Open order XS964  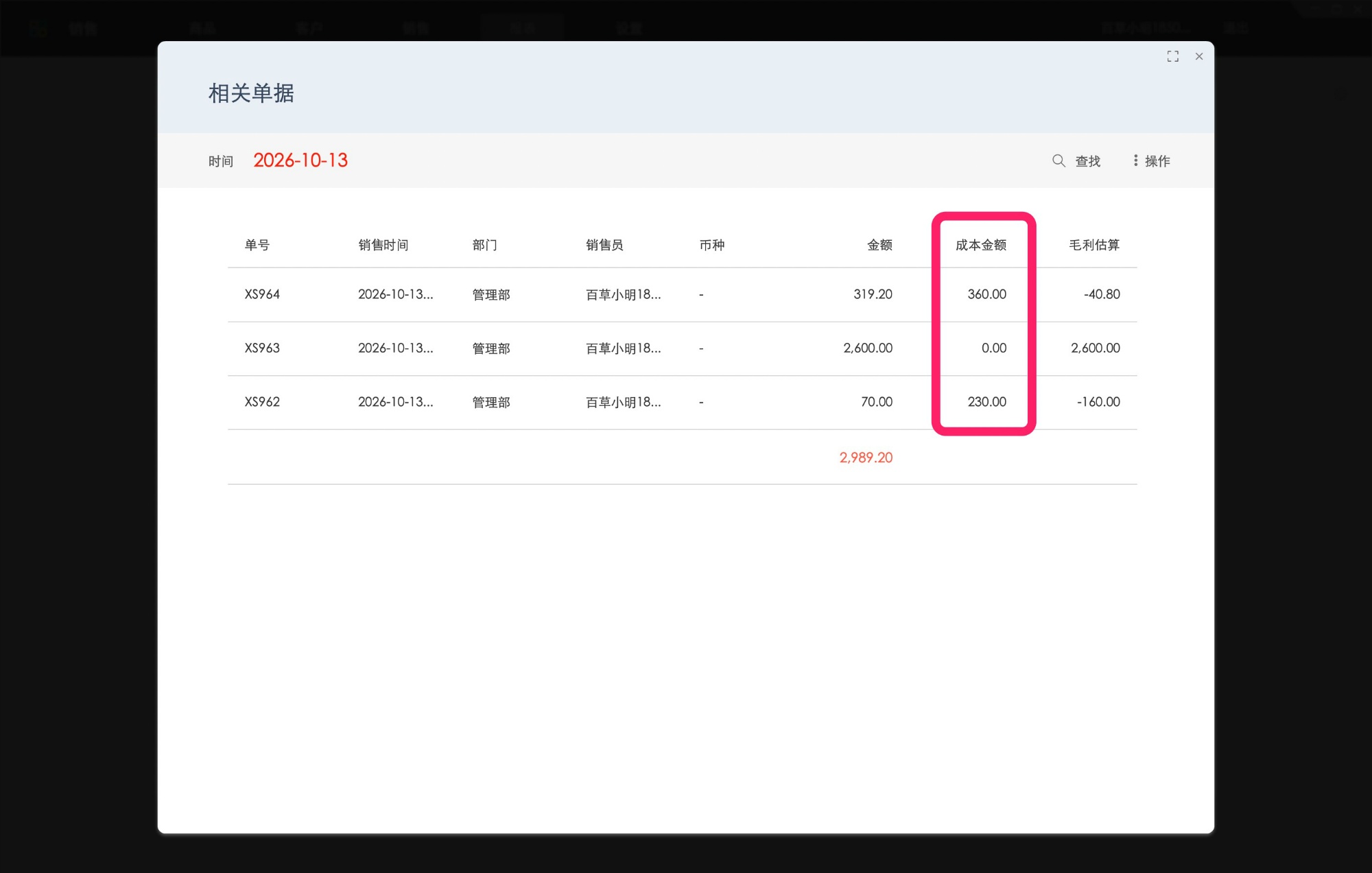point(262,294)
